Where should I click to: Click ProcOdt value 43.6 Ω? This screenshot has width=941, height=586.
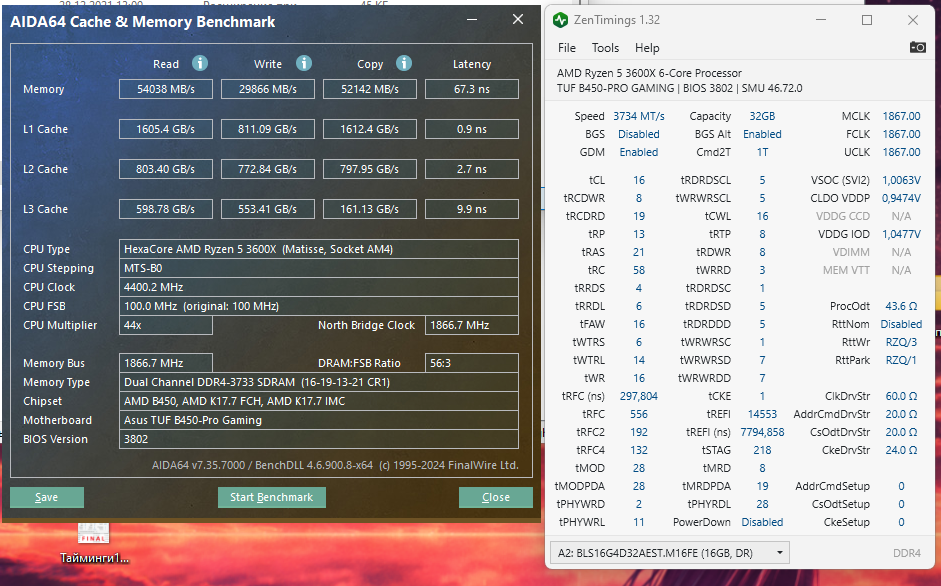pos(901,306)
